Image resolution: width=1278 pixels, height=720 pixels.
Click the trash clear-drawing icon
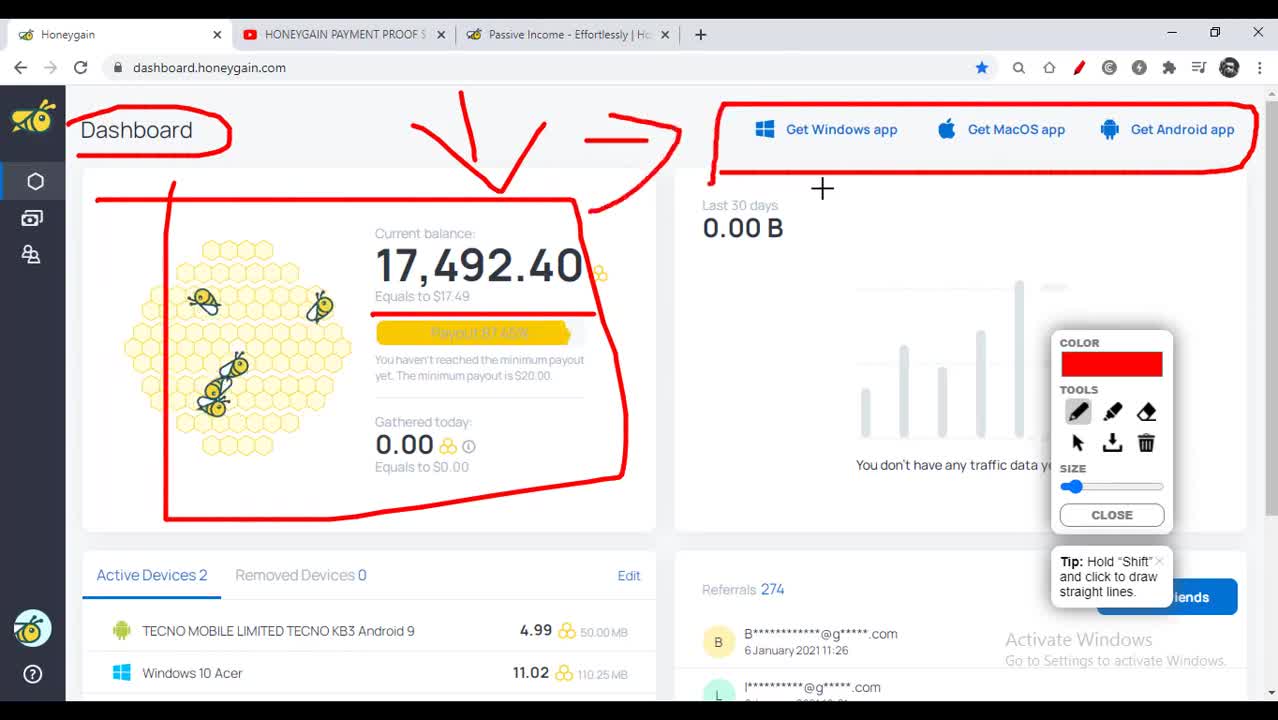tap(1146, 443)
